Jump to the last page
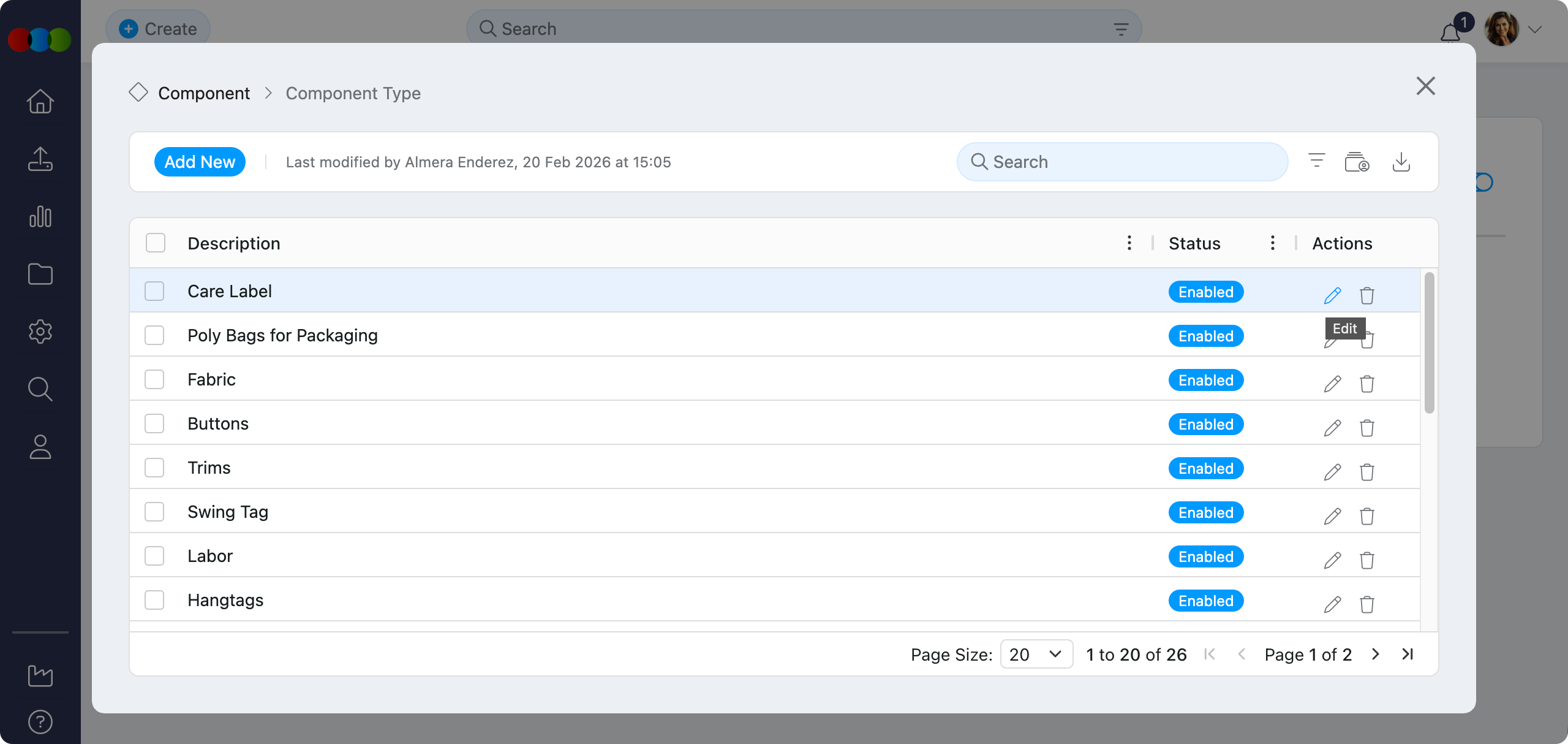The width and height of the screenshot is (1568, 744). pos(1408,654)
